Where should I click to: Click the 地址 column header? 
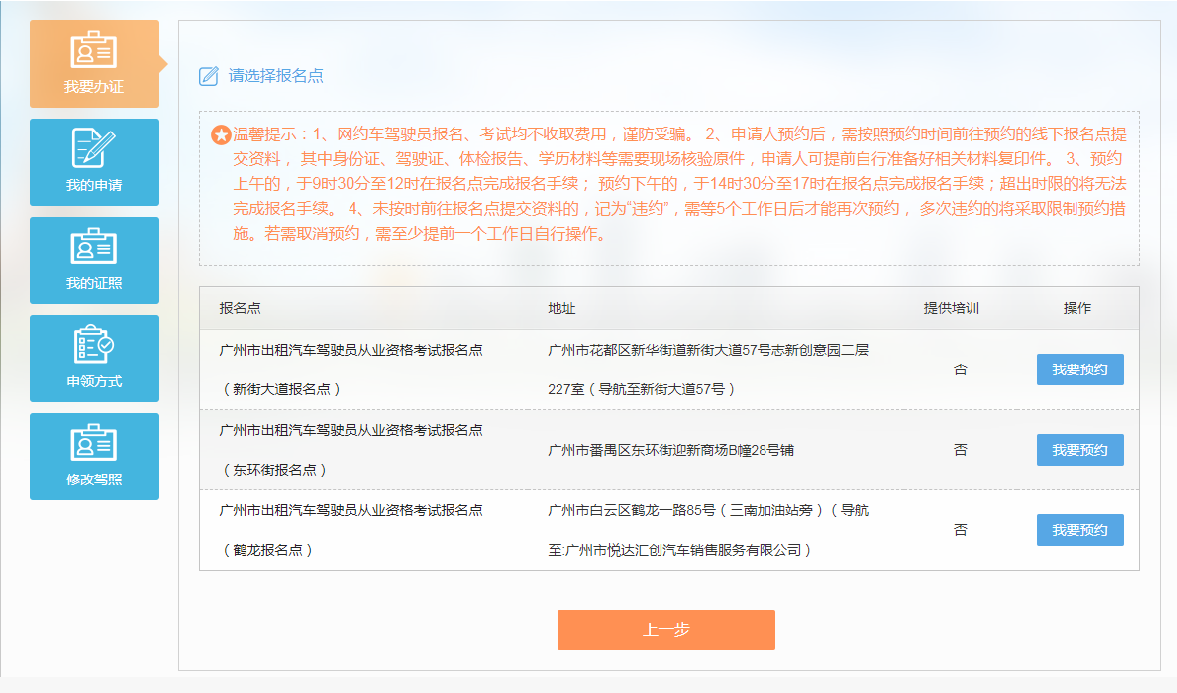(x=562, y=308)
